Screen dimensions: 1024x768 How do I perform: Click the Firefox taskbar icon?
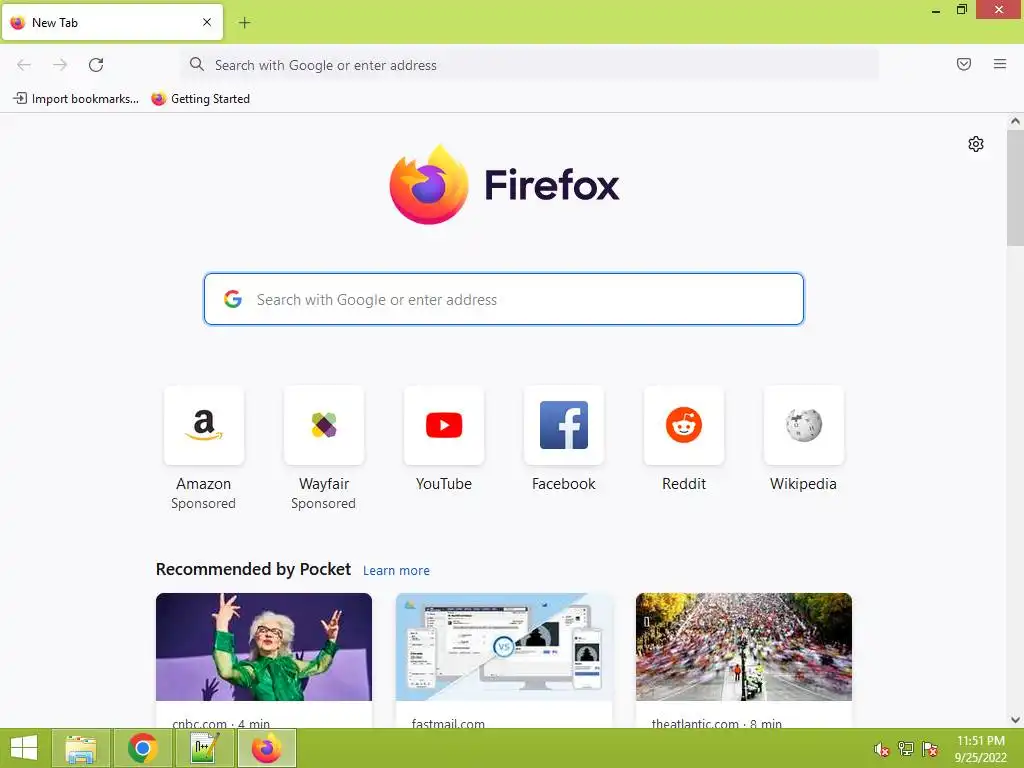(267, 748)
